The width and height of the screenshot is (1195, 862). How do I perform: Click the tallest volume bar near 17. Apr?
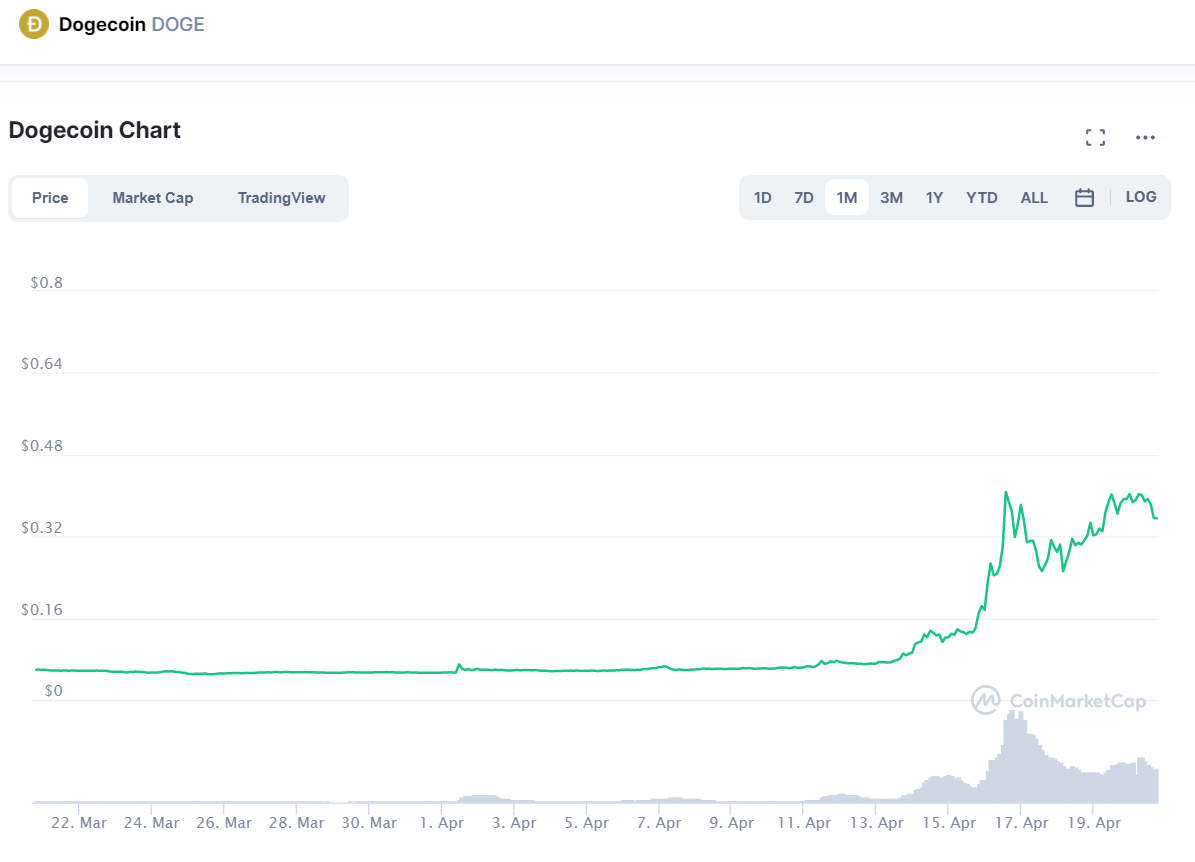(x=1014, y=757)
